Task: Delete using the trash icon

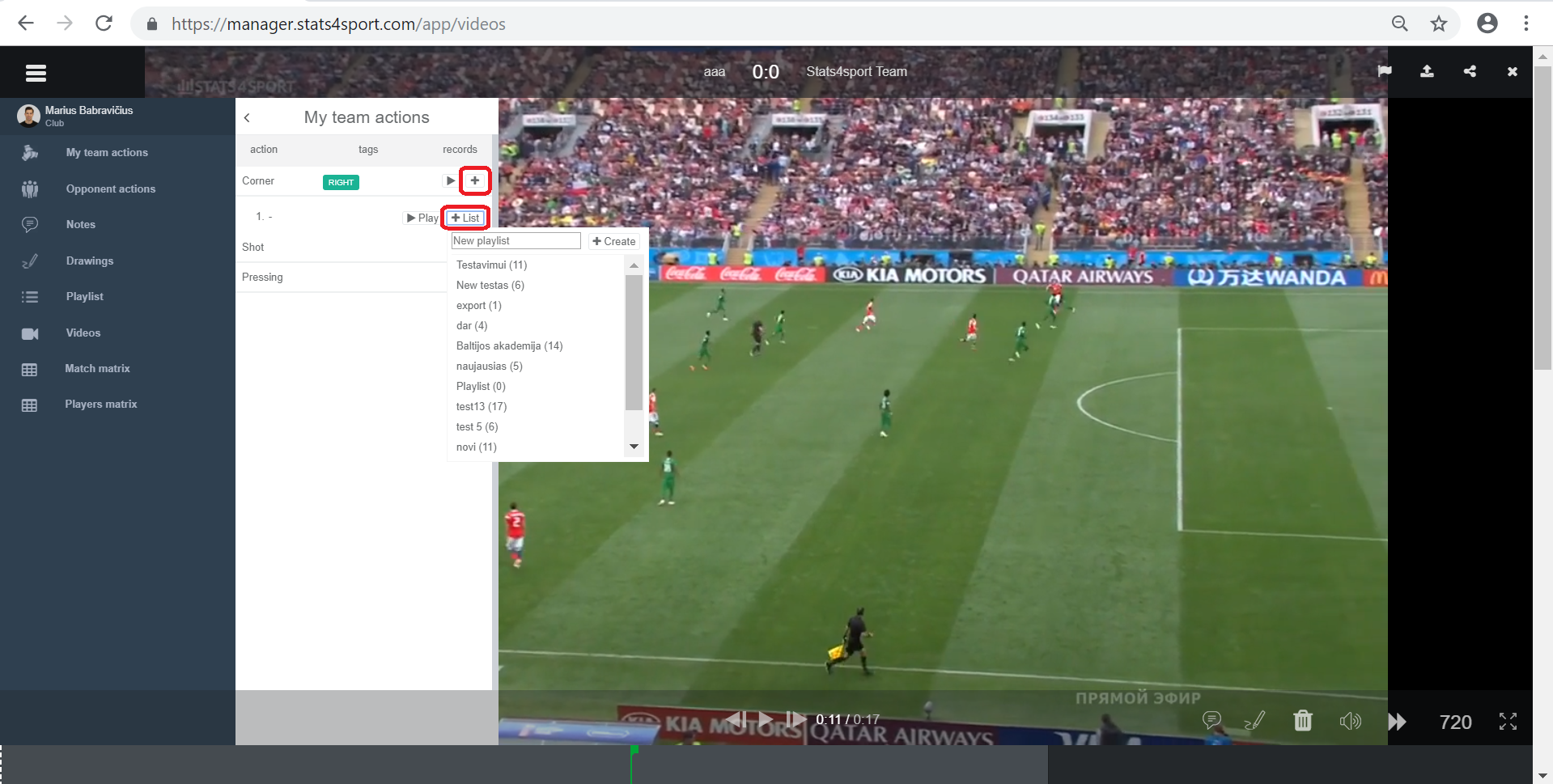Action: 1302,720
